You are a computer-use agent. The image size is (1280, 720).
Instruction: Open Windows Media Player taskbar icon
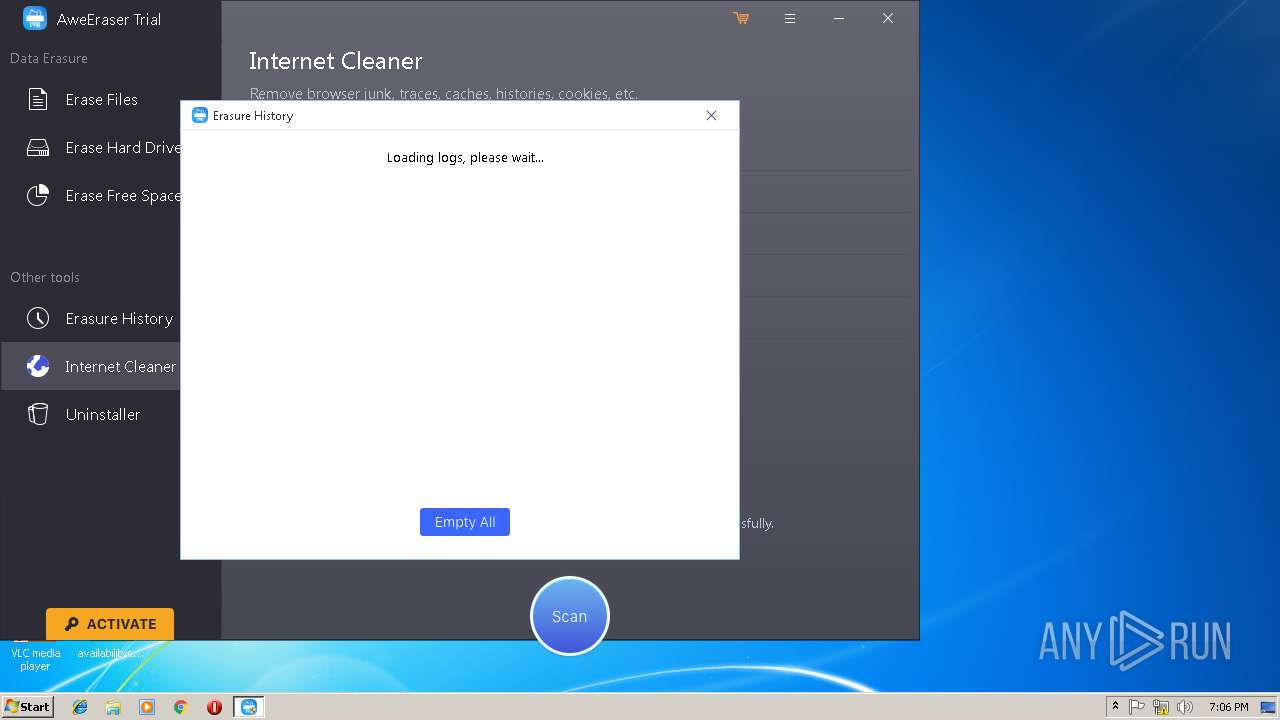pos(147,707)
